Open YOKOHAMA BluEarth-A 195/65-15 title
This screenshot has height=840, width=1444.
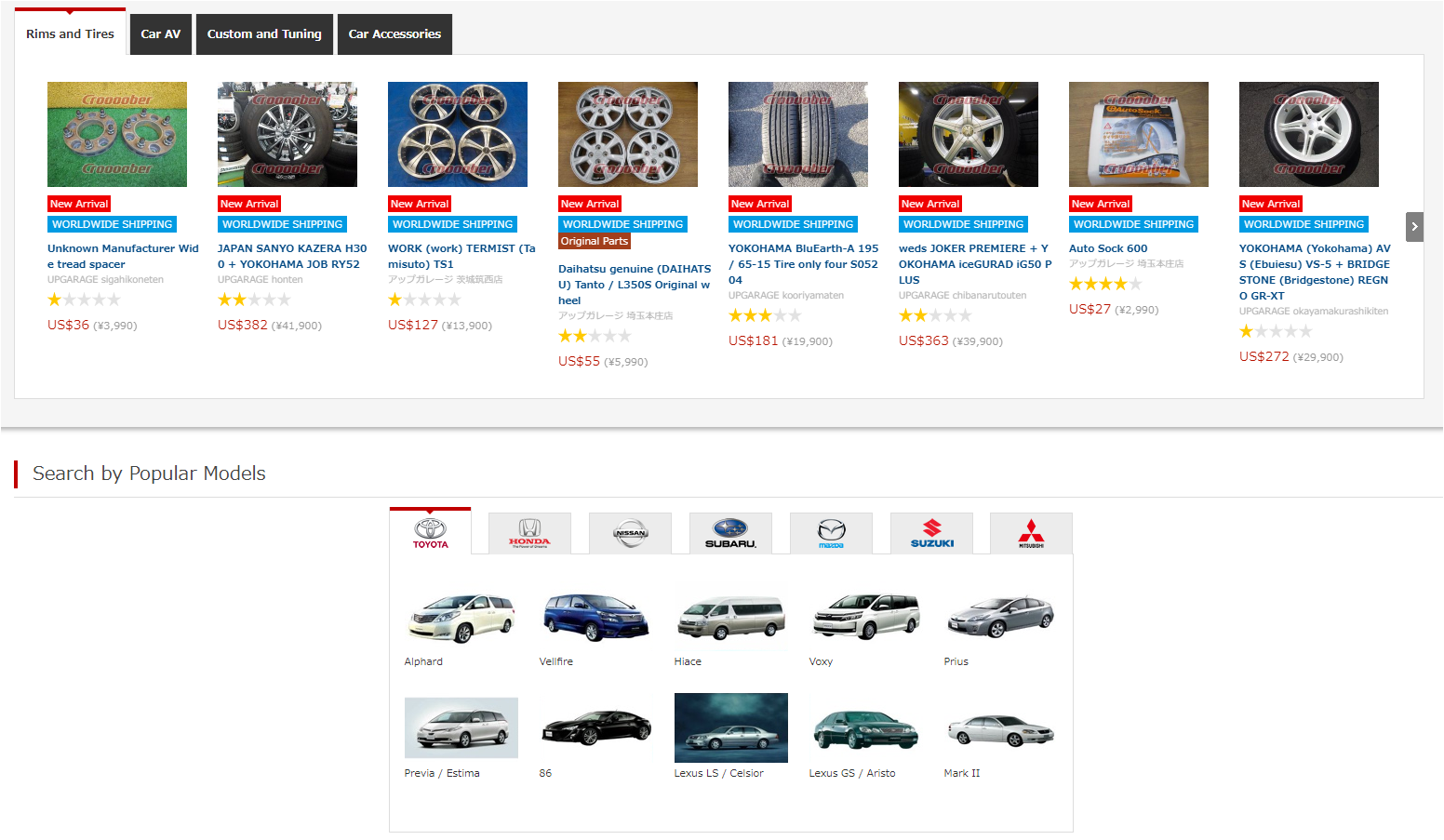[804, 264]
